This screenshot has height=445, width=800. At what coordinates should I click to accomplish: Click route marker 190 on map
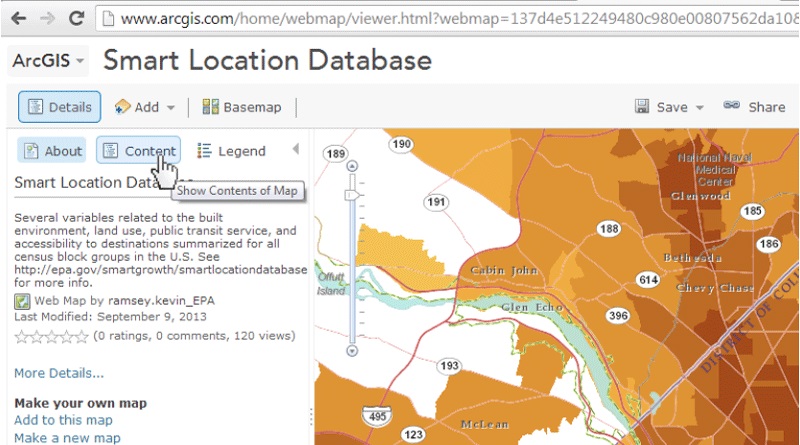coord(402,144)
